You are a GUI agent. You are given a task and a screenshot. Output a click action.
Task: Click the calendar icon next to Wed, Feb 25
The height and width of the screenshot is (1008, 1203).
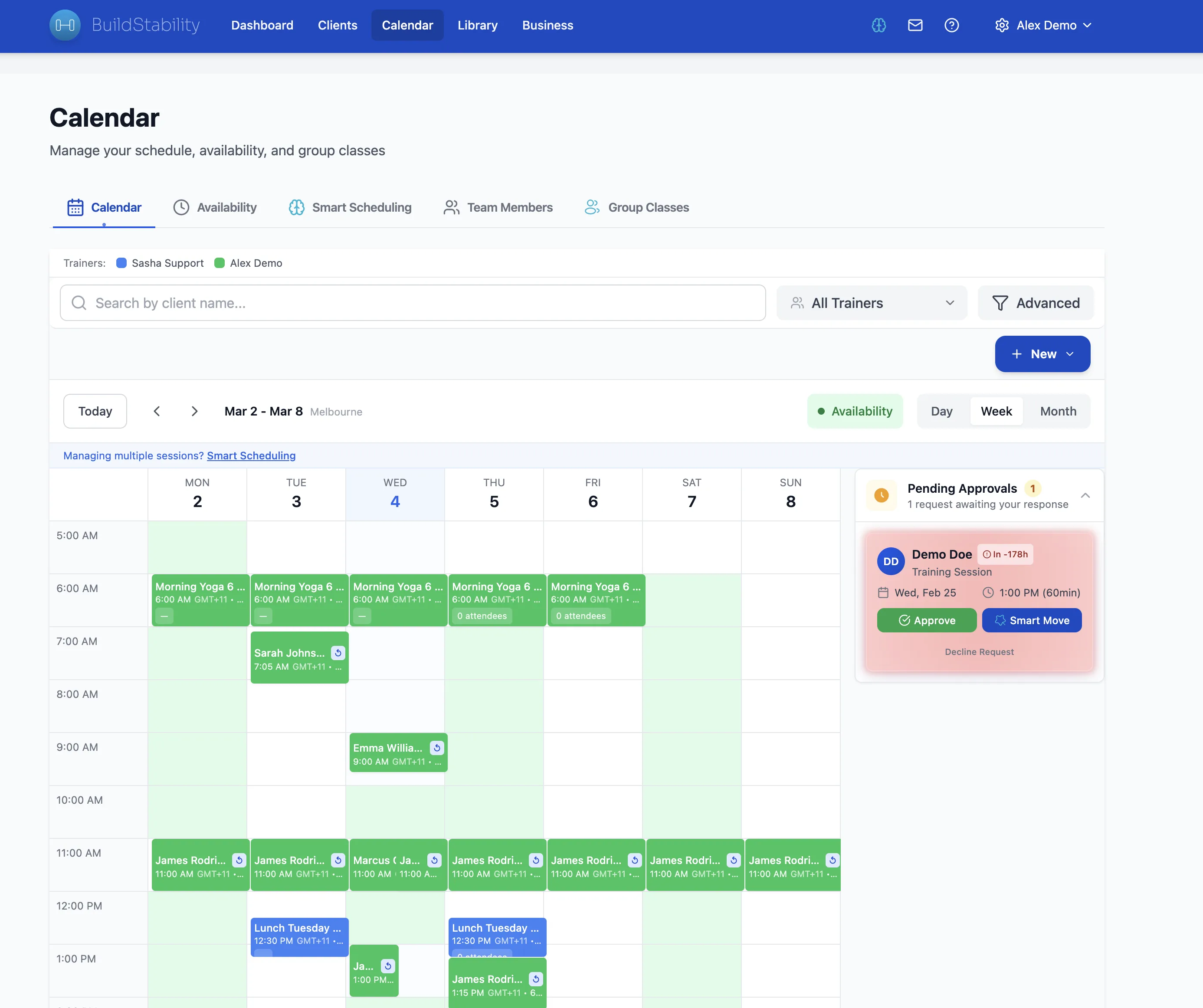coord(883,593)
